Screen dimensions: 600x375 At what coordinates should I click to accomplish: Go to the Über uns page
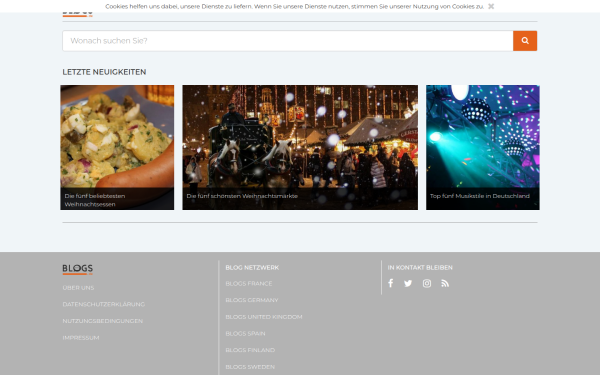pos(78,287)
